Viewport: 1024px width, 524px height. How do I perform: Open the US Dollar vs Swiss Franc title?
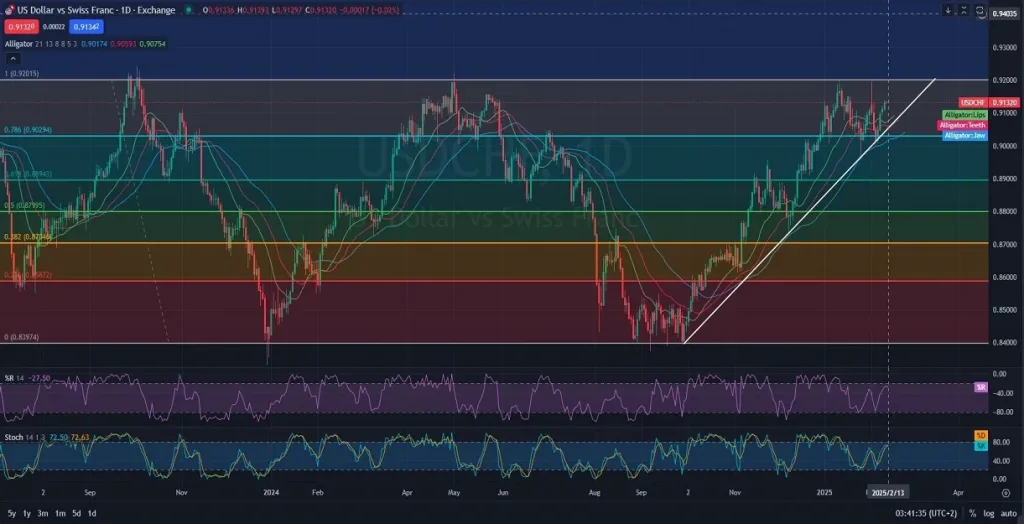(97, 10)
